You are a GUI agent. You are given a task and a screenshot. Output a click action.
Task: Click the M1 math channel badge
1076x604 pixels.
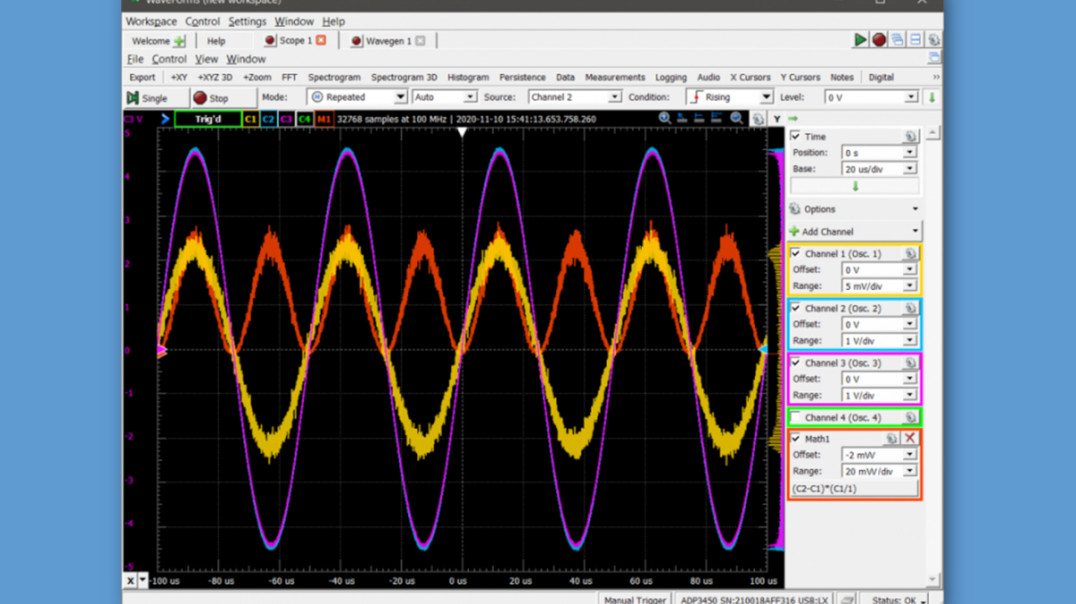(x=323, y=119)
